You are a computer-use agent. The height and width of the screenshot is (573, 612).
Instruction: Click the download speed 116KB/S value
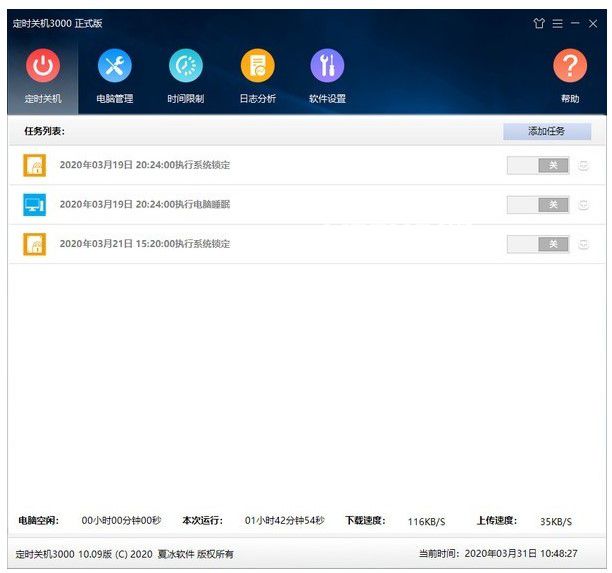pos(427,521)
